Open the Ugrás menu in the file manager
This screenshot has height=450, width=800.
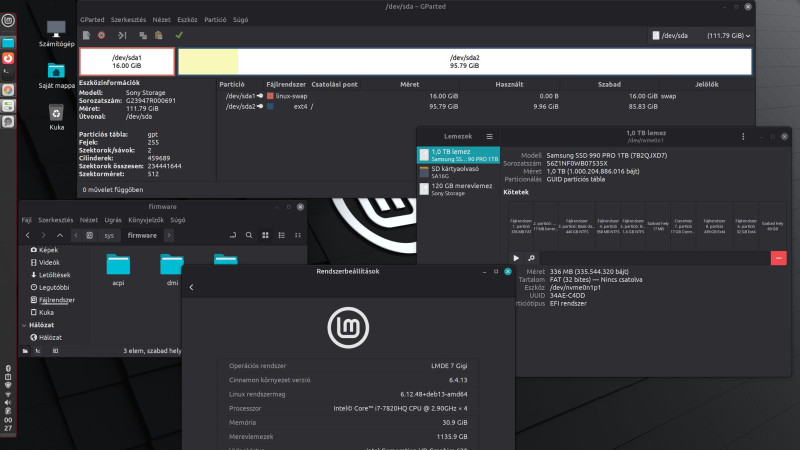point(113,220)
